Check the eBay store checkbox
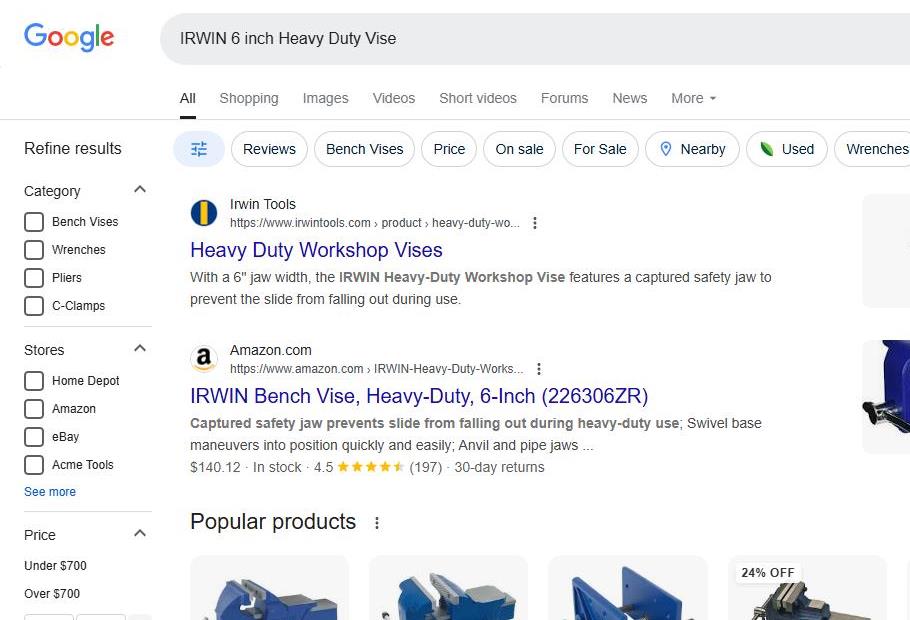Image resolution: width=910 pixels, height=620 pixels. tap(34, 437)
